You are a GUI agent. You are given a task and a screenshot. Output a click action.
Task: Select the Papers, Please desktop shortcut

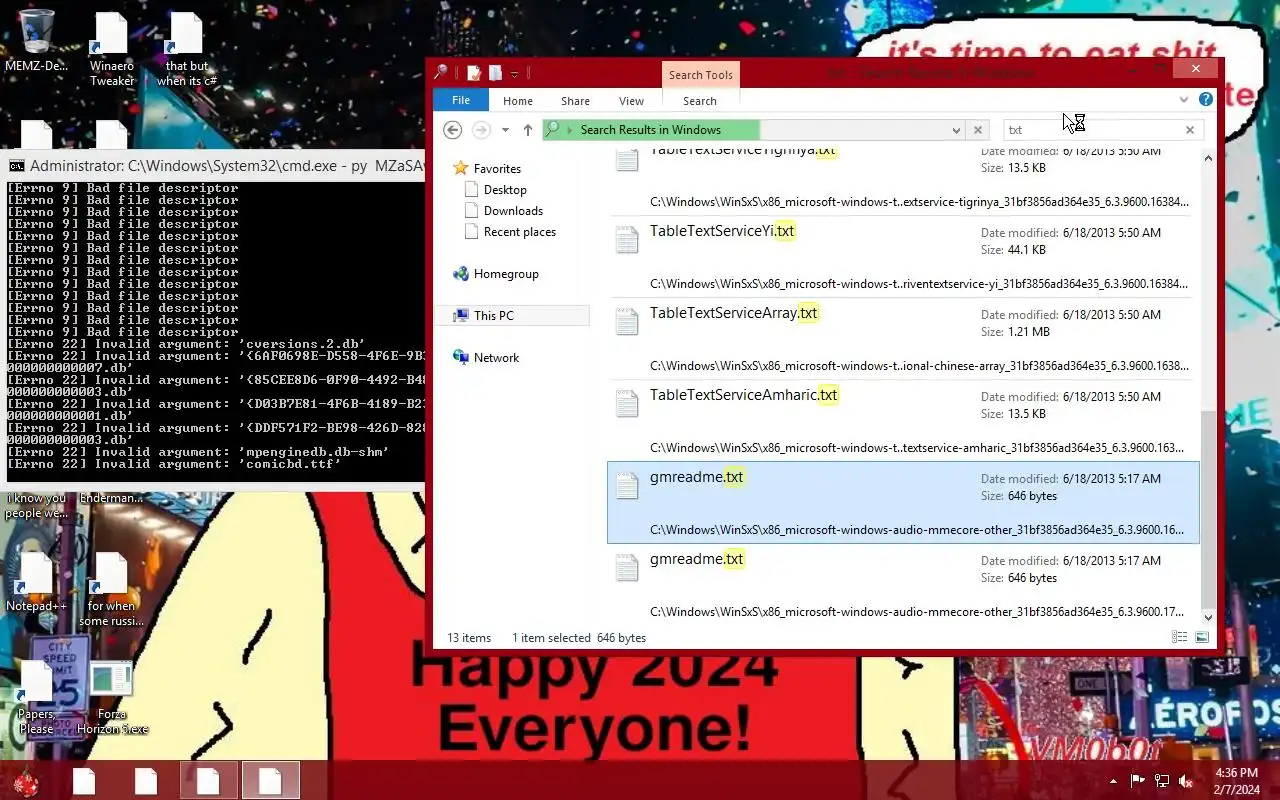point(36,698)
